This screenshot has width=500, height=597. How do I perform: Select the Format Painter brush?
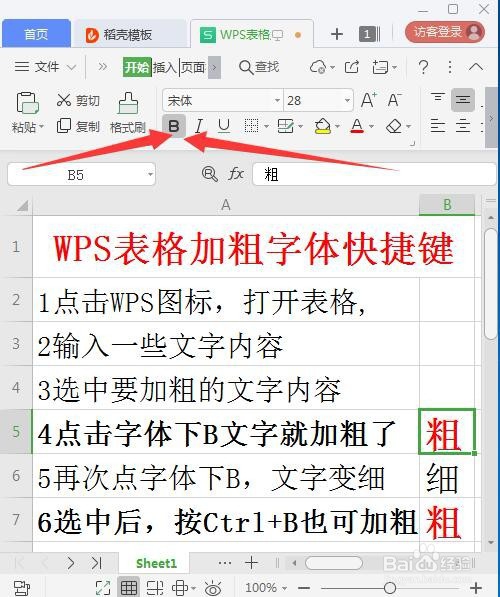pyautogui.click(x=128, y=103)
